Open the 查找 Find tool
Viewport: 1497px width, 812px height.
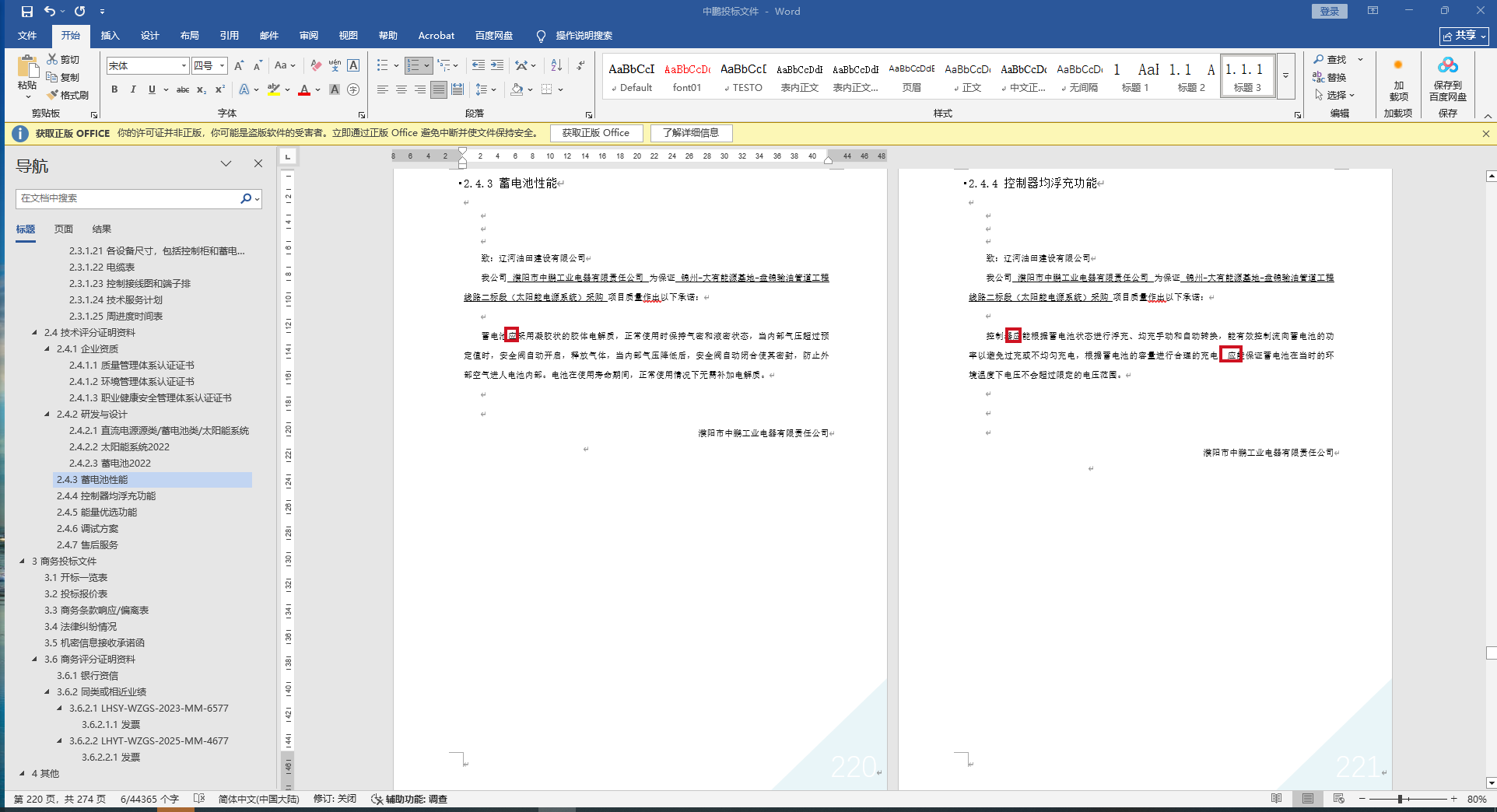click(1330, 59)
